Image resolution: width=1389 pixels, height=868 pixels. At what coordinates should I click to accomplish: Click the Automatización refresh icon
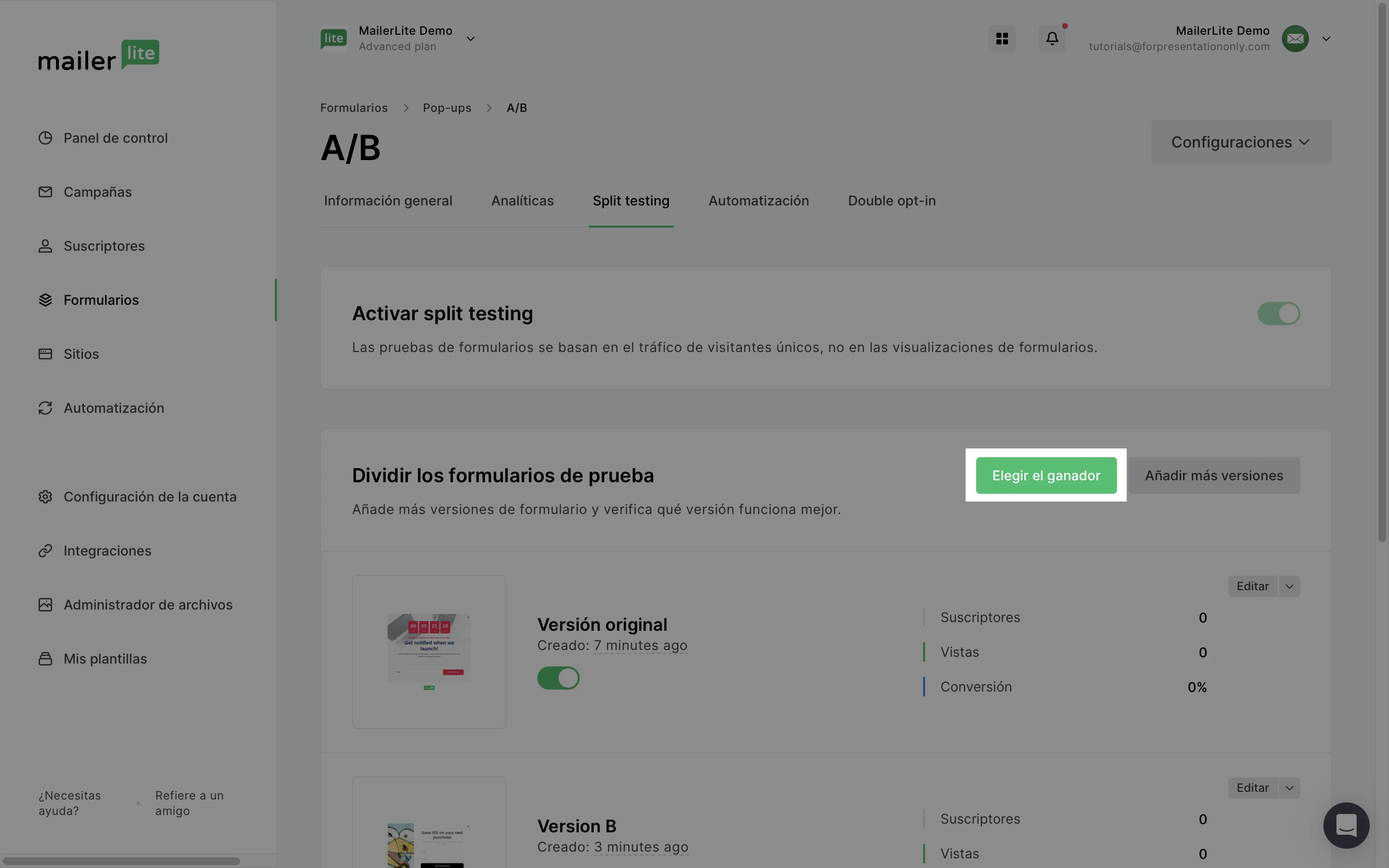click(x=45, y=408)
